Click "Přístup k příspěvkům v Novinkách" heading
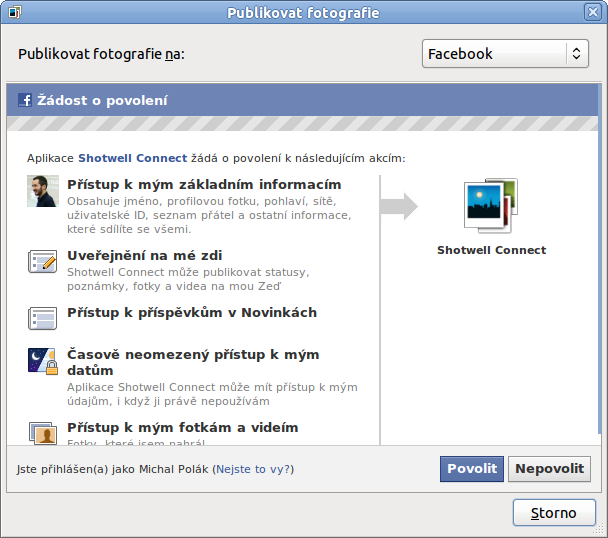The image size is (608, 538). tap(192, 313)
